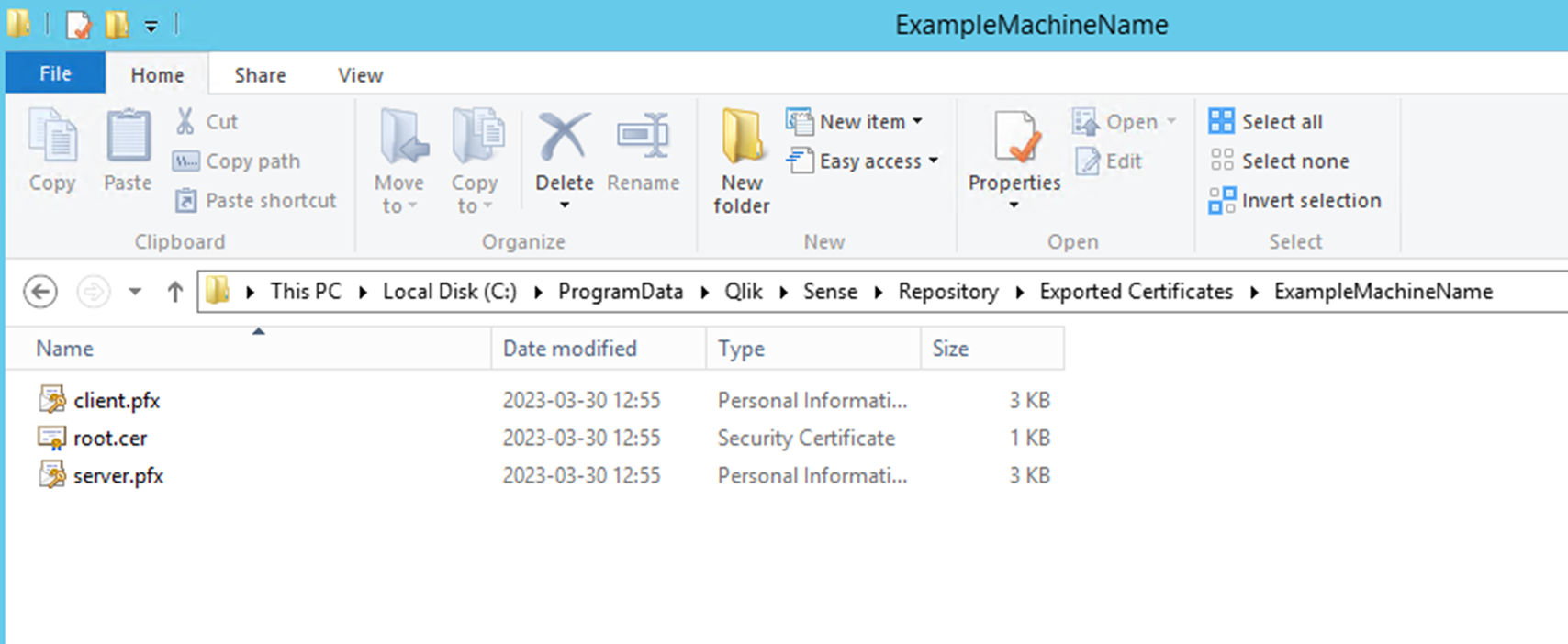Screen dimensions: 1568x644
Task: Expand the Properties dropdown arrow
Action: [1014, 205]
